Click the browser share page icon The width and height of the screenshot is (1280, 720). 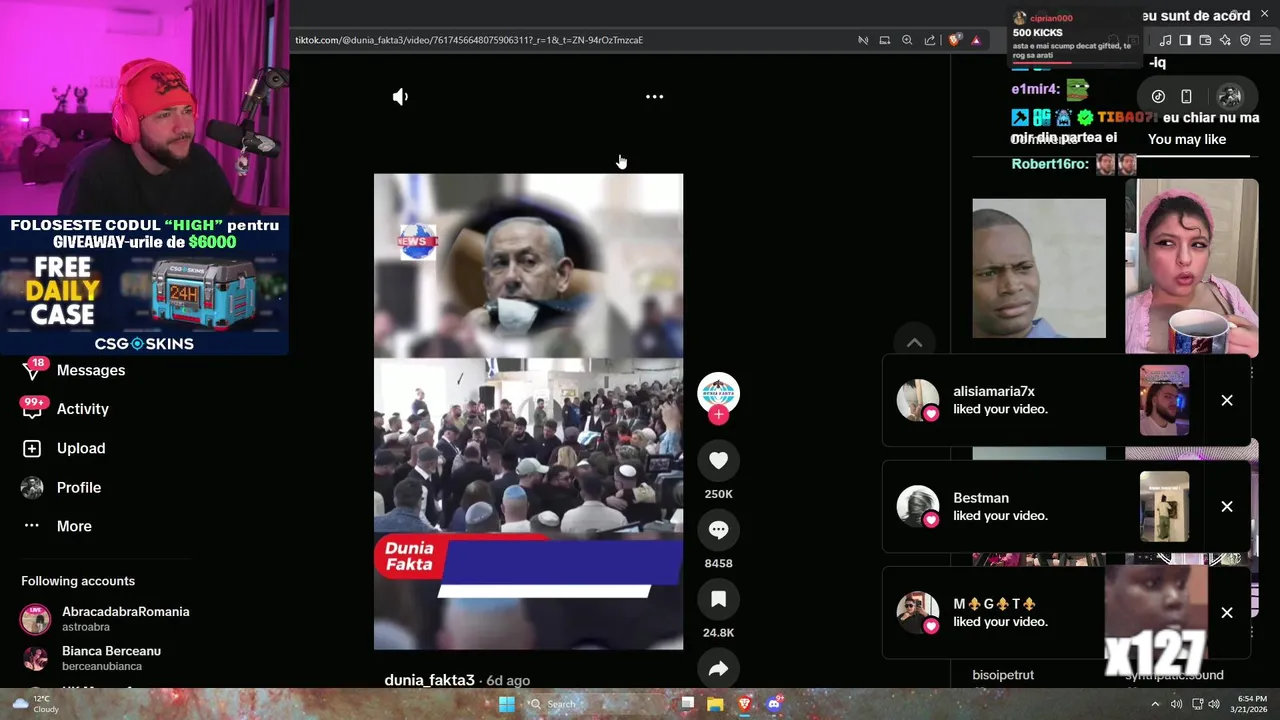click(930, 40)
